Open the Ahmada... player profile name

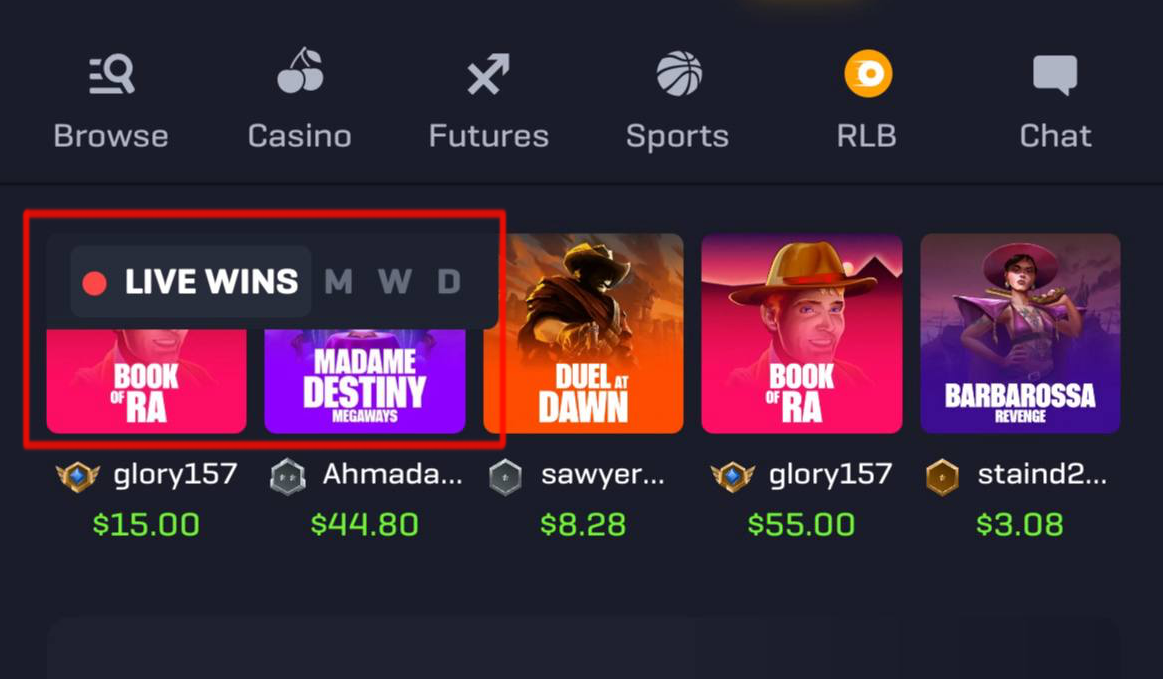click(x=392, y=474)
